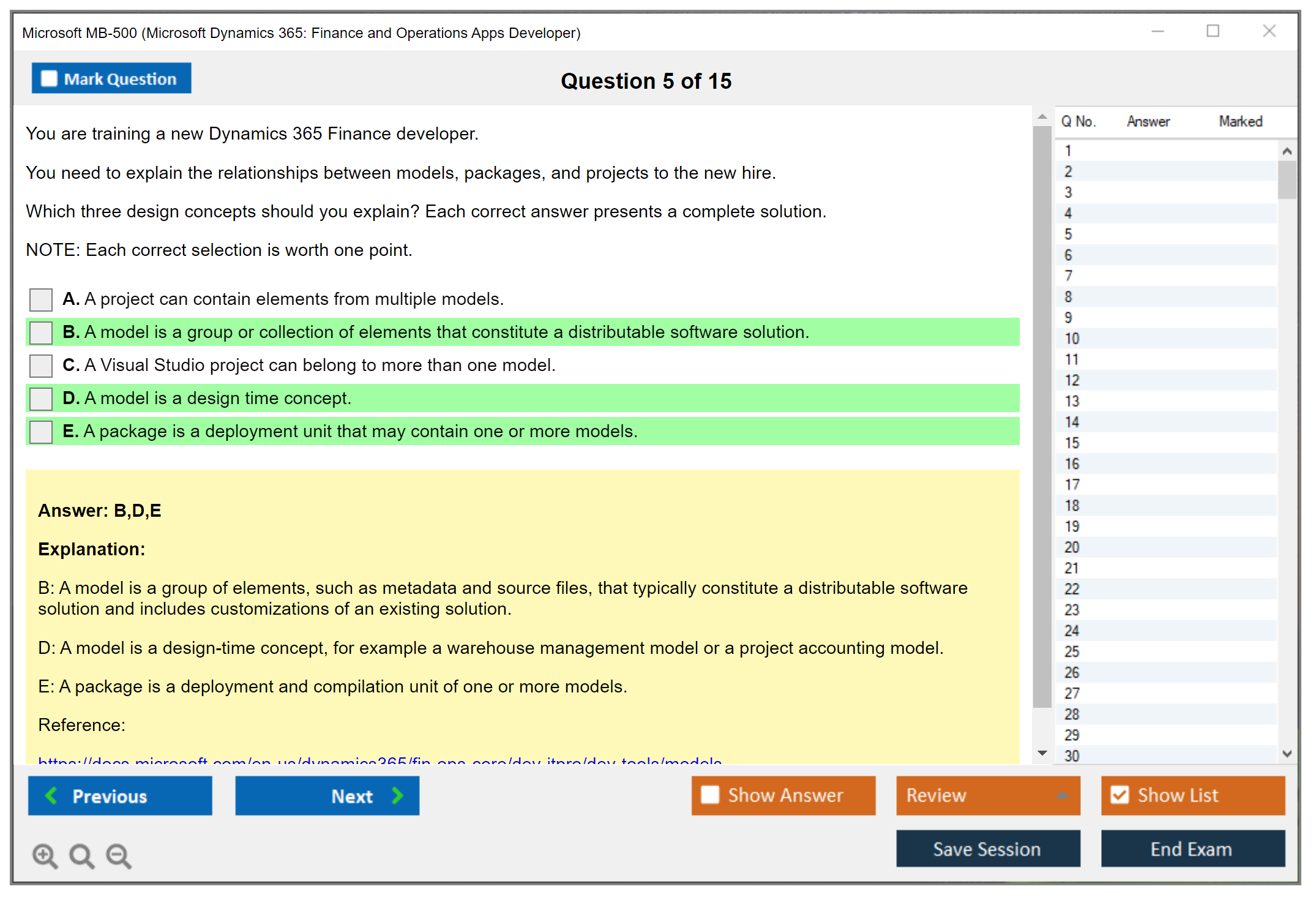Expand the Review dropdown menu

pos(1062,795)
